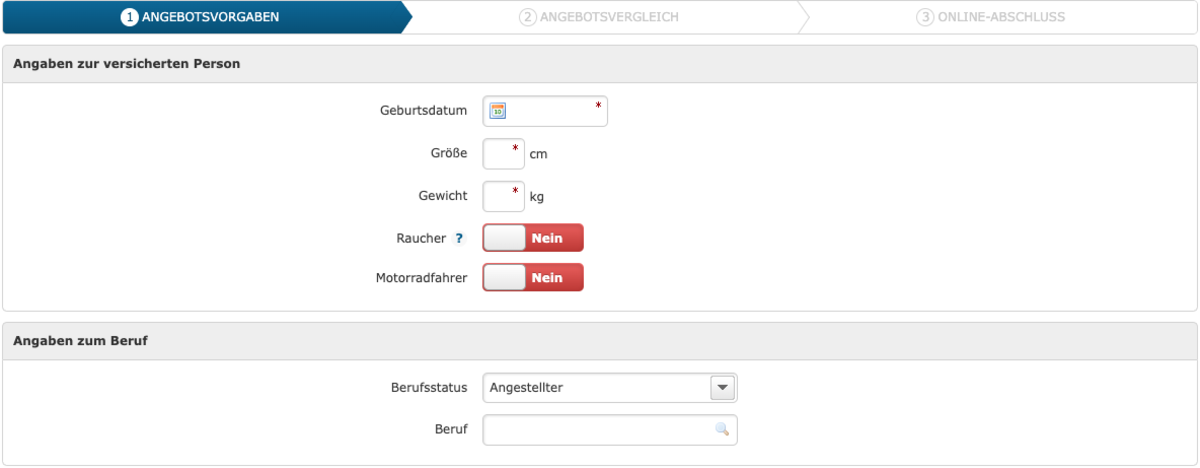
Task: Open Berufsstatus list via arrow button
Action: (722, 388)
